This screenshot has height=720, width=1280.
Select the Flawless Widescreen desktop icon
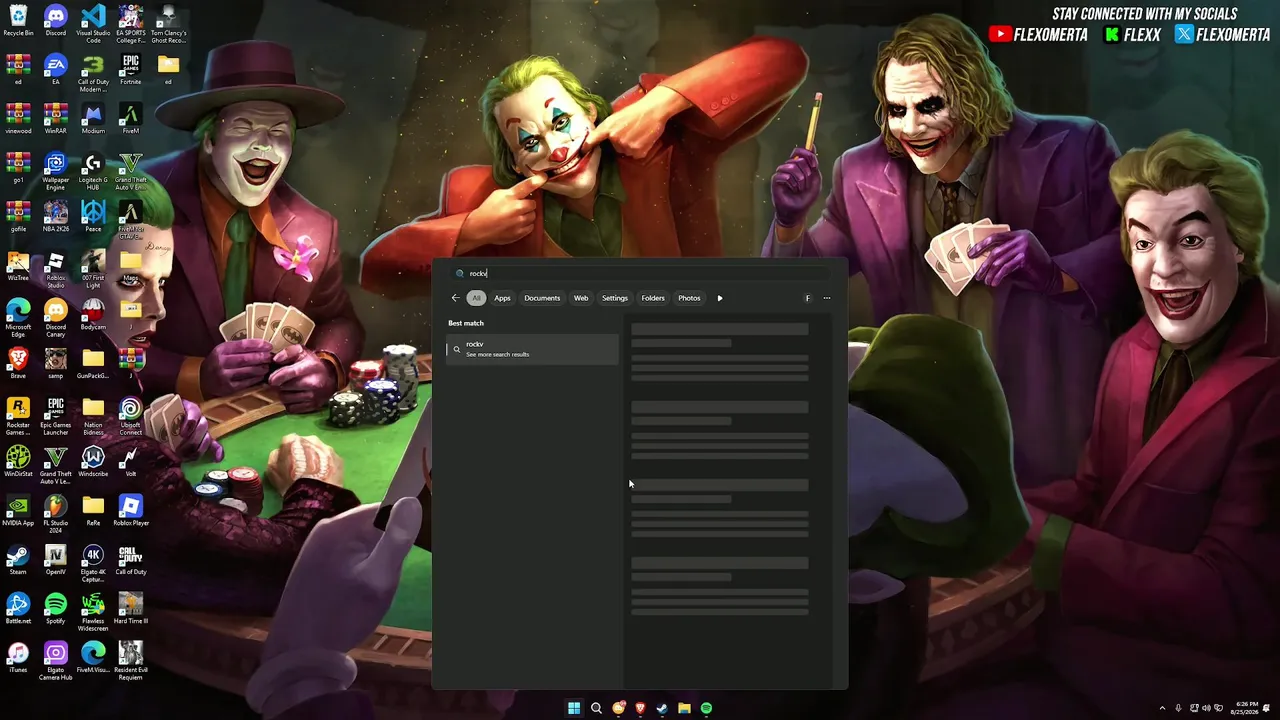[93, 612]
